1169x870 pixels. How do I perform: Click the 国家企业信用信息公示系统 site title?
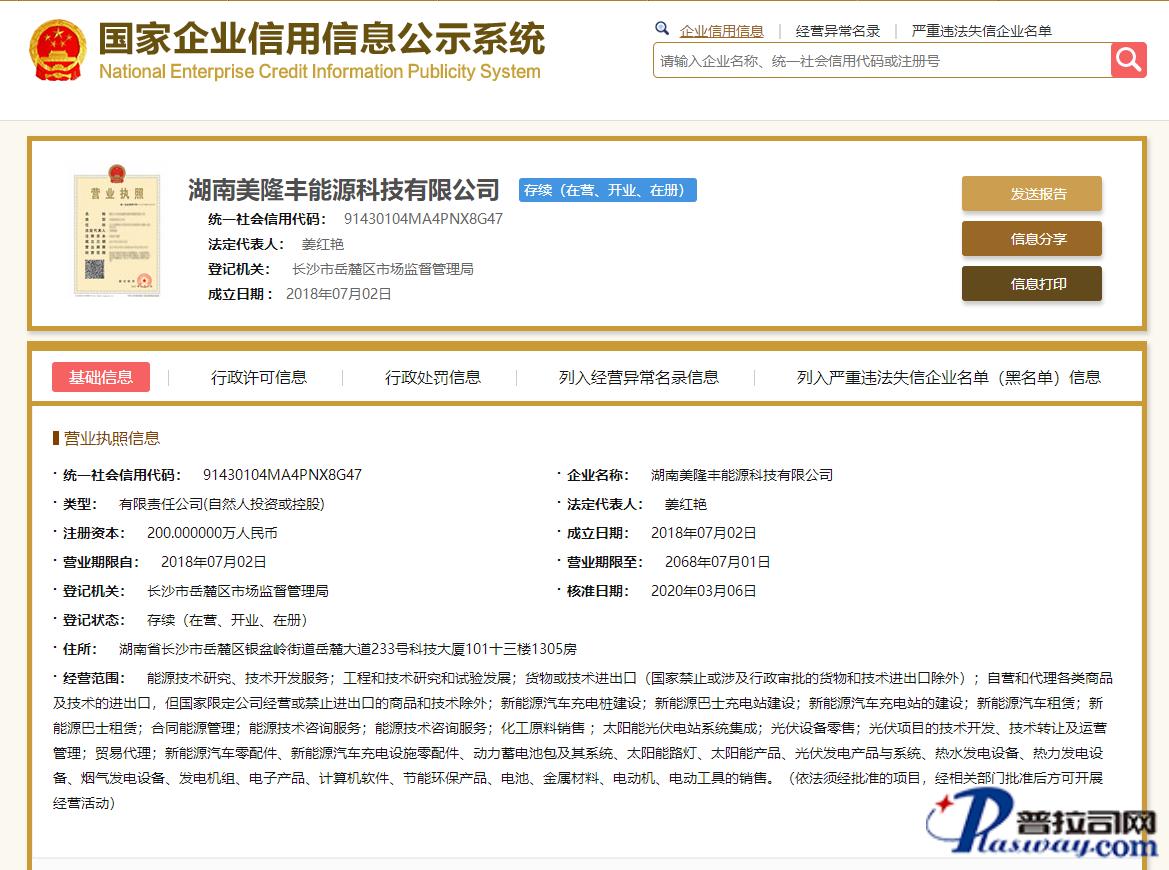pos(321,40)
